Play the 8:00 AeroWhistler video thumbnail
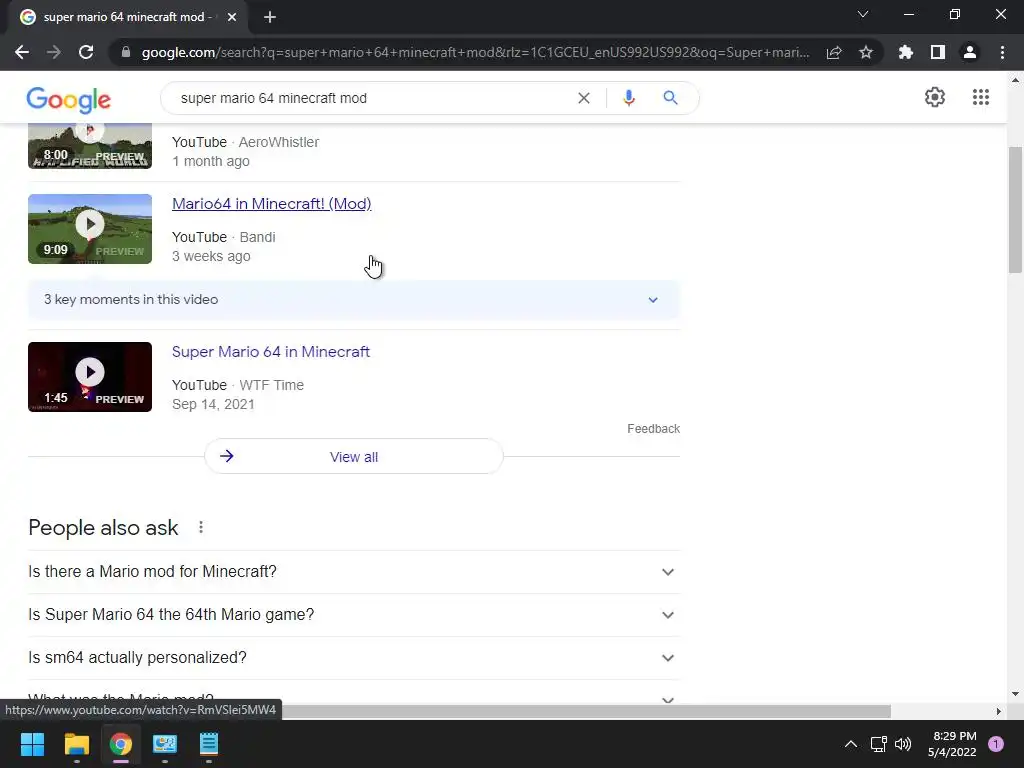This screenshot has height=768, width=1024. (90, 146)
